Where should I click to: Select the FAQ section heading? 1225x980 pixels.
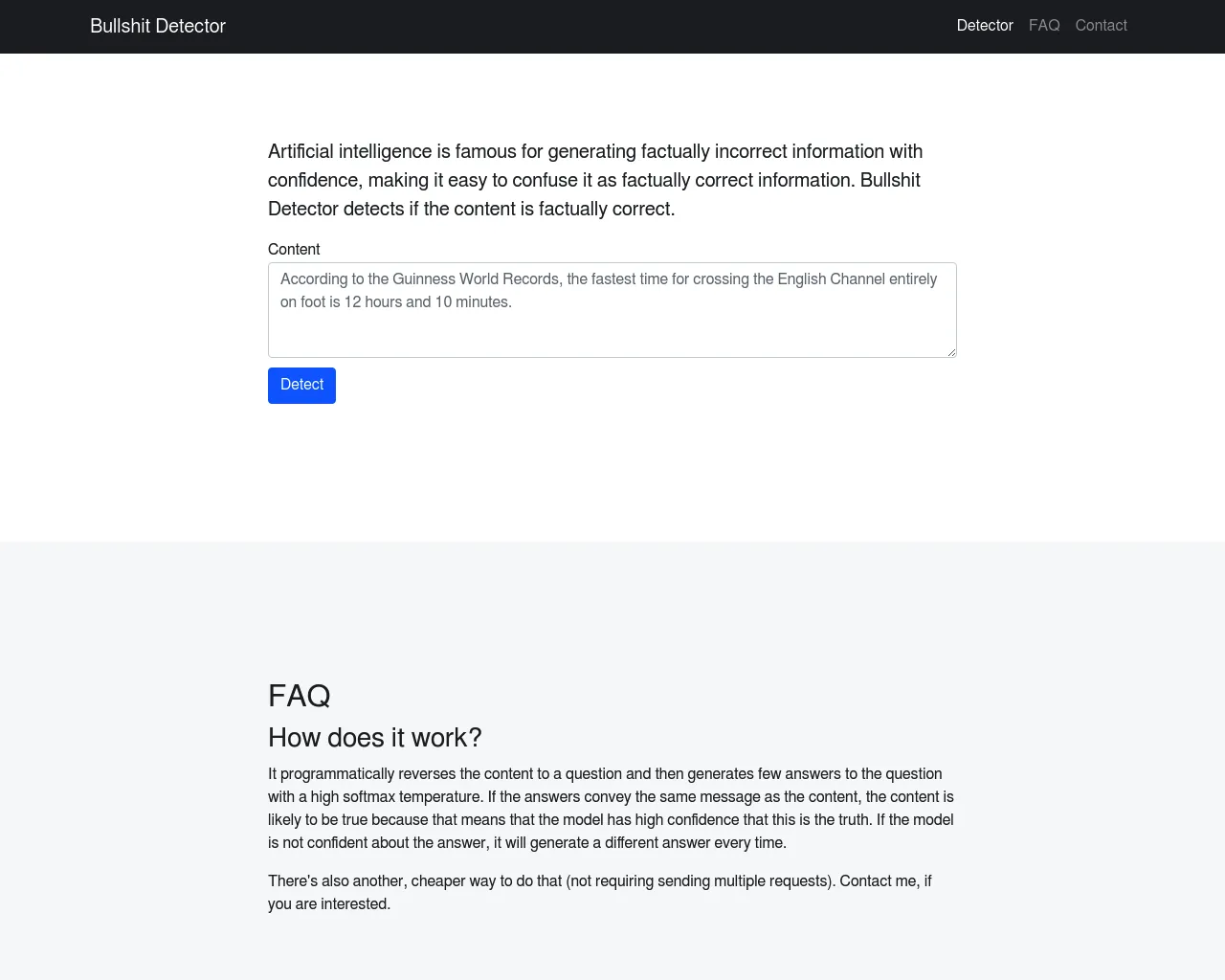point(300,696)
